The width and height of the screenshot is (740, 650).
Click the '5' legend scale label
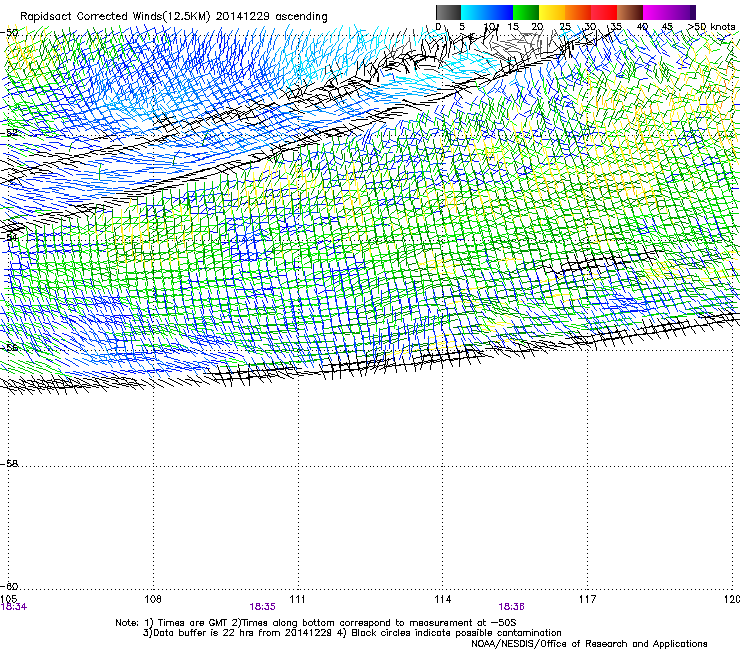point(462,26)
